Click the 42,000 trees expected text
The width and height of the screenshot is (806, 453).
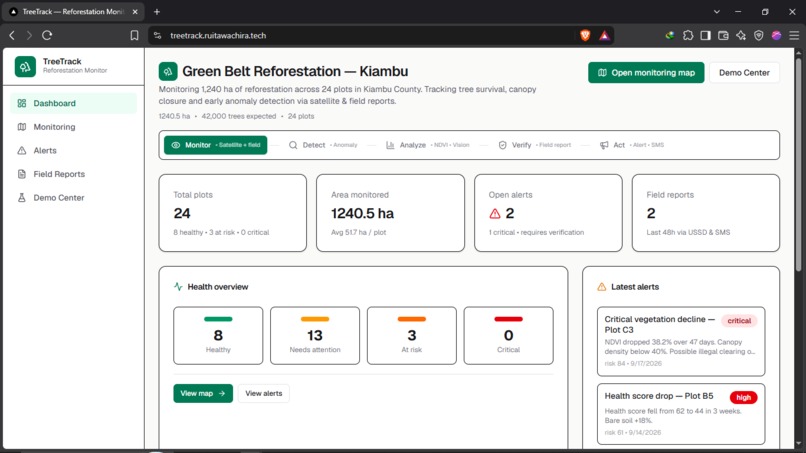[x=239, y=116]
